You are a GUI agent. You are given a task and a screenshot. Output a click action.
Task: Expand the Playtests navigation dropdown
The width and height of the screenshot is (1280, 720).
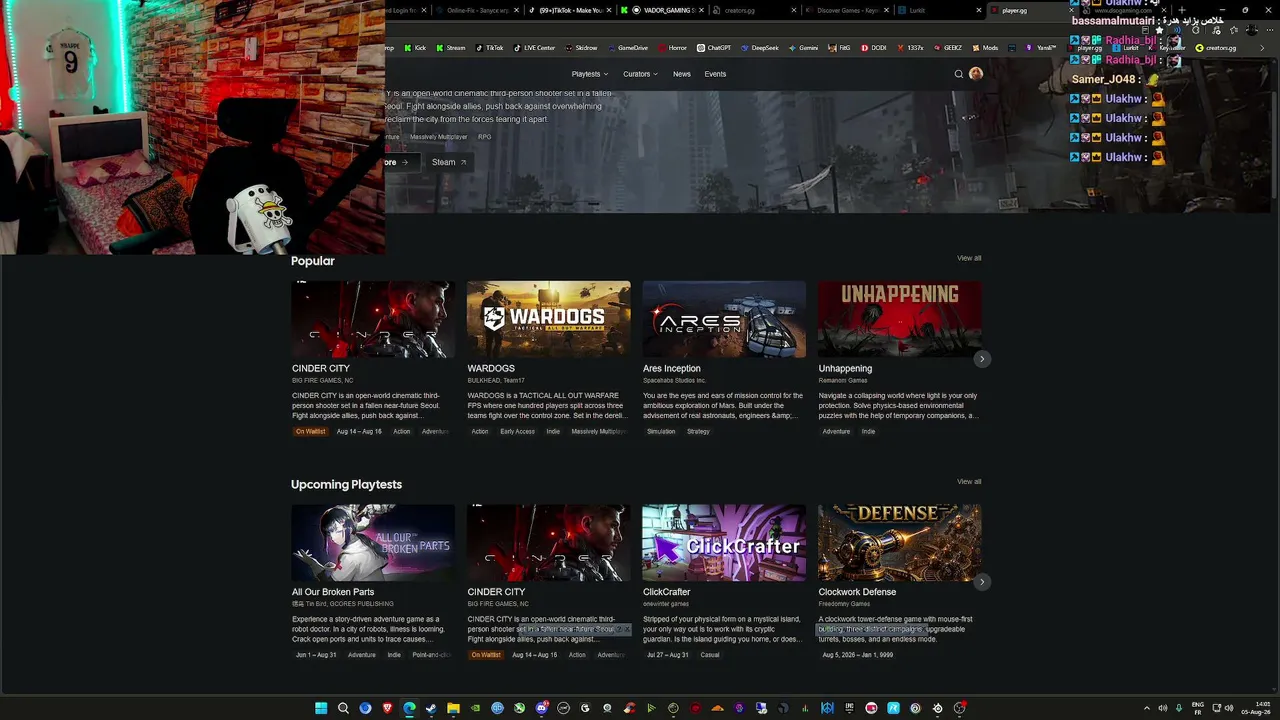coord(590,74)
